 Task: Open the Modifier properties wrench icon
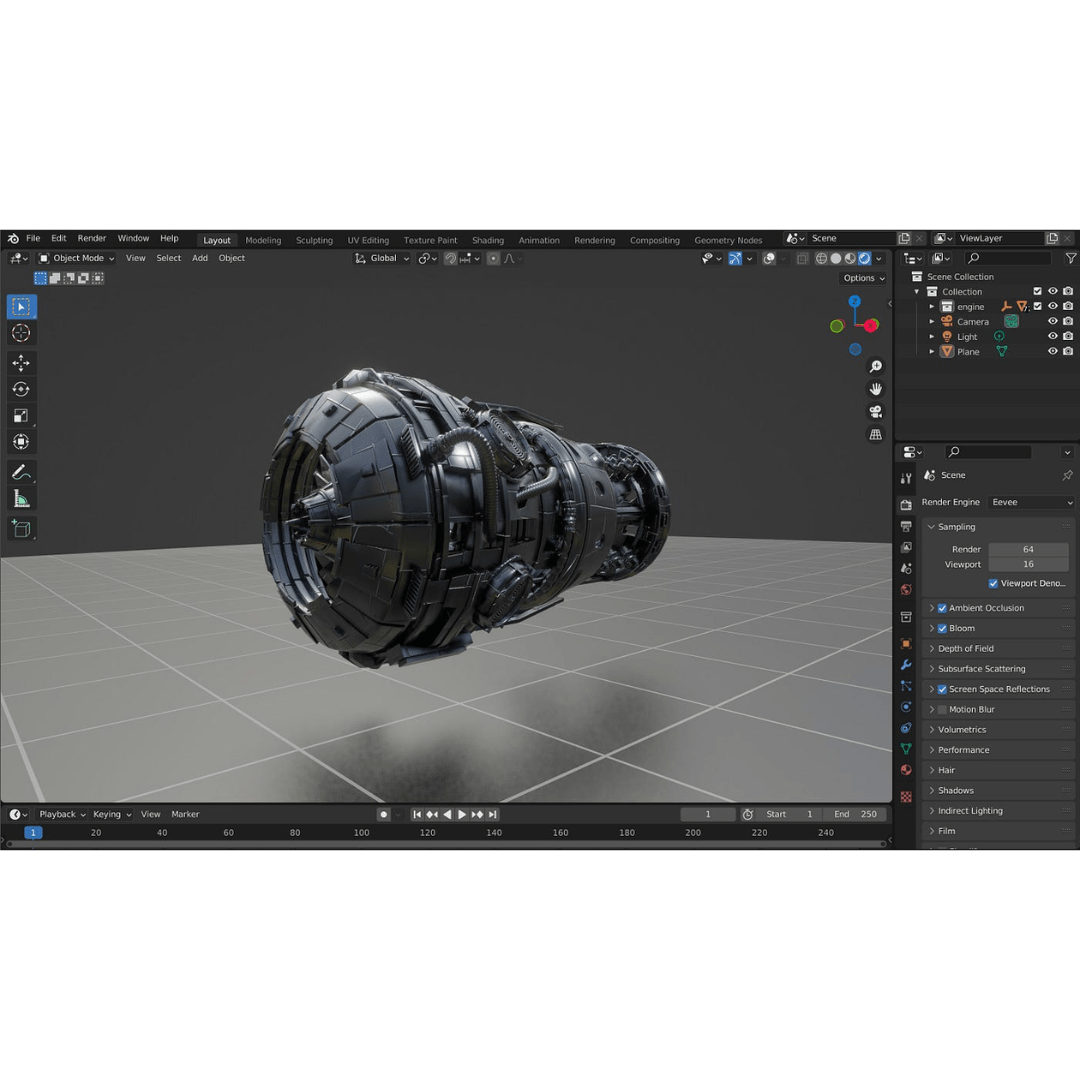906,665
